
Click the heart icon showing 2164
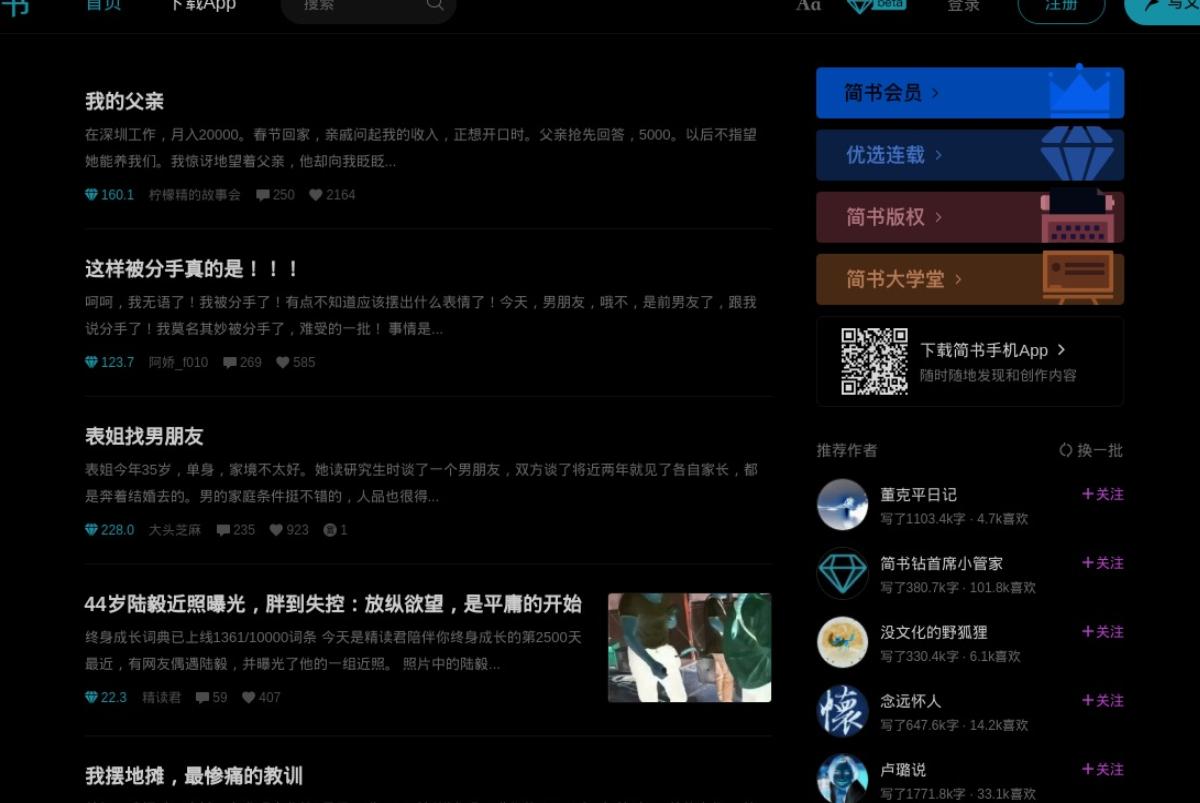315,195
